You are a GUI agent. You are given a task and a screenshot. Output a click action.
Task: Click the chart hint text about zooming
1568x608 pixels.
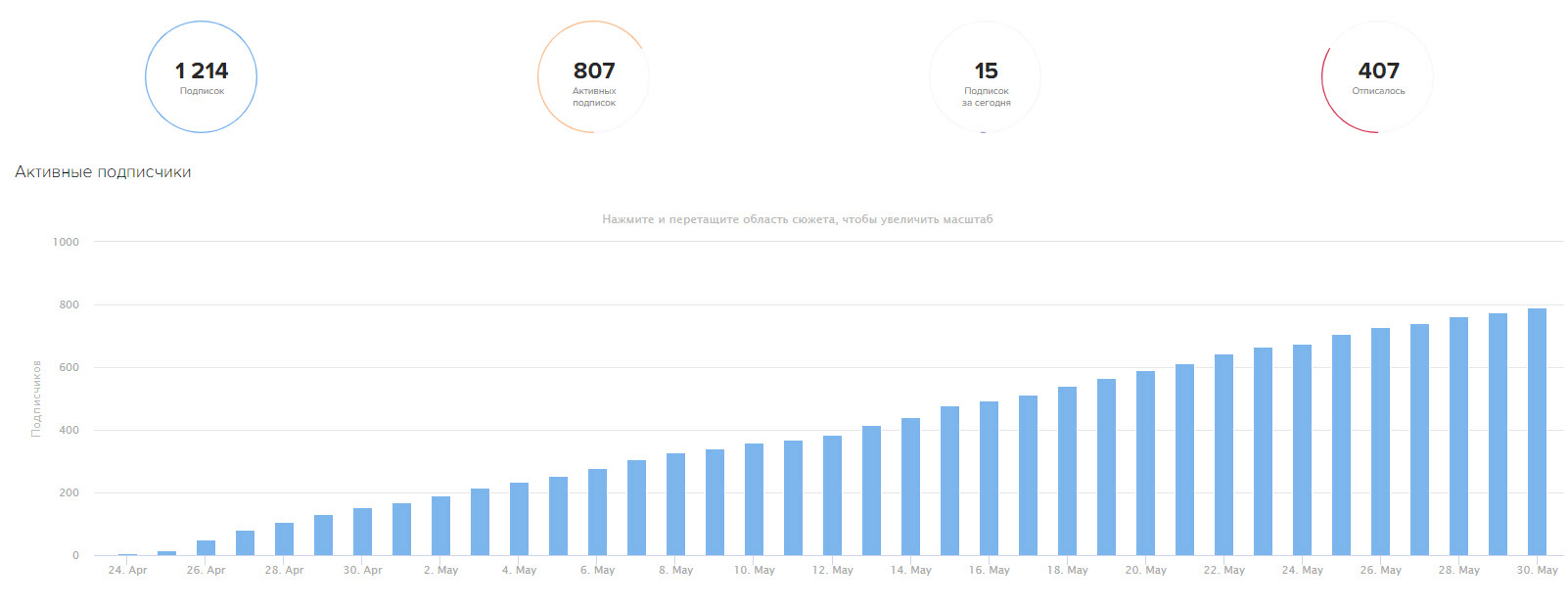(798, 219)
